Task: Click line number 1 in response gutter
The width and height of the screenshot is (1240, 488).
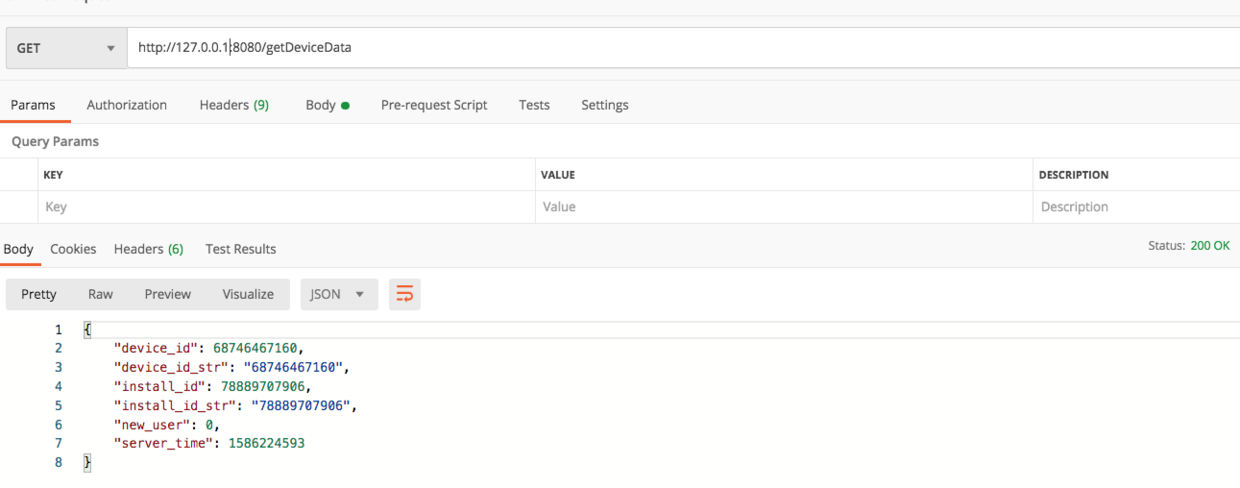Action: 58,330
